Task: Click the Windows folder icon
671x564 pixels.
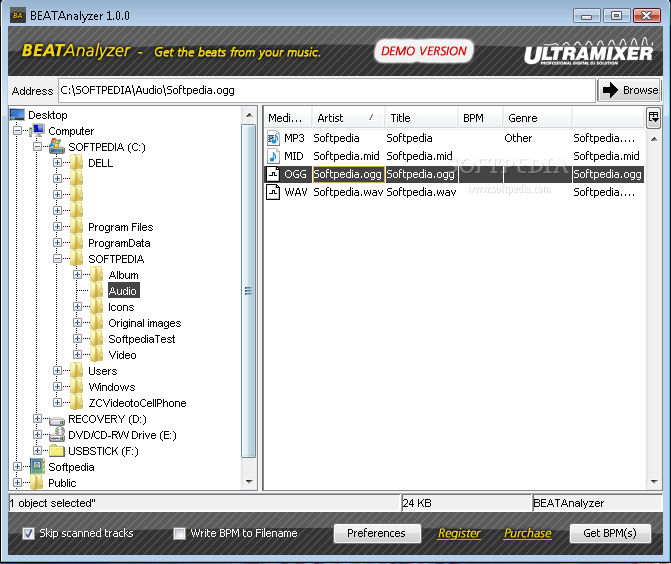Action: click(x=77, y=387)
